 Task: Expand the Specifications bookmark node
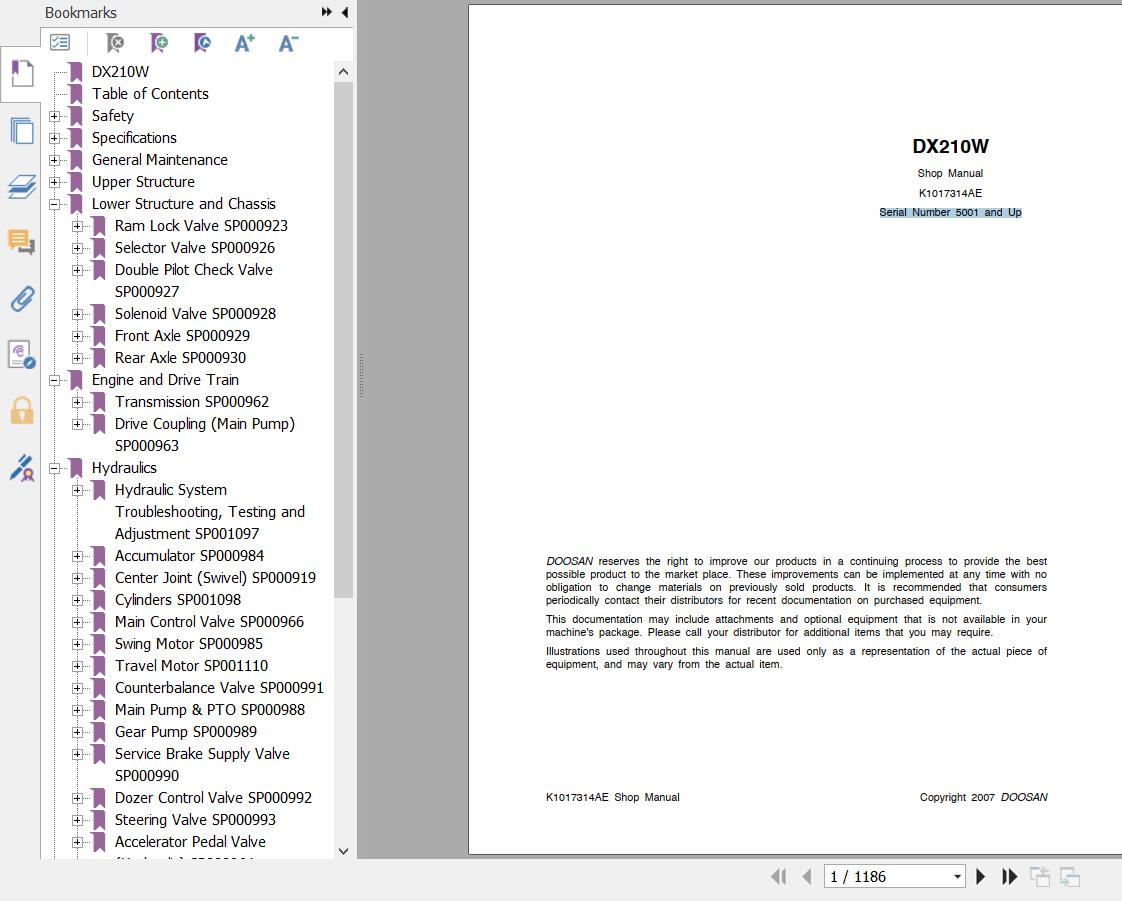click(54, 138)
